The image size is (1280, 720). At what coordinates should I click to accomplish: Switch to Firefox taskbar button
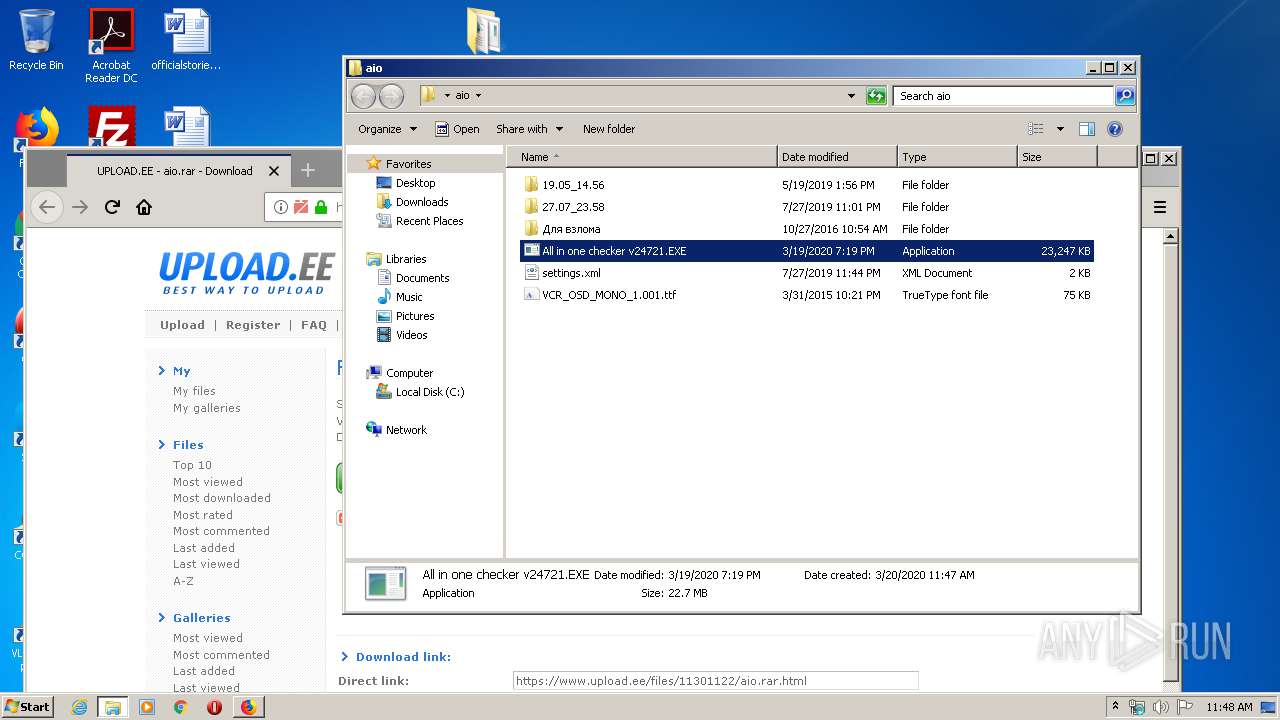pos(248,707)
